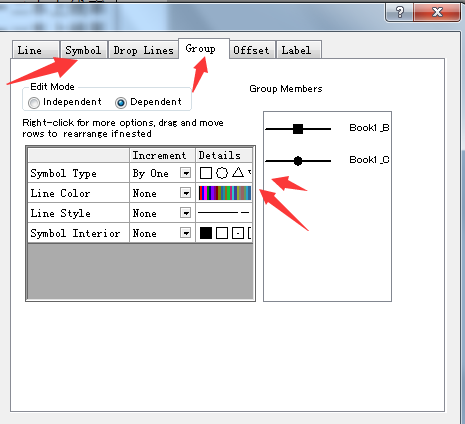Open Line Color increment dropdown

(185, 193)
